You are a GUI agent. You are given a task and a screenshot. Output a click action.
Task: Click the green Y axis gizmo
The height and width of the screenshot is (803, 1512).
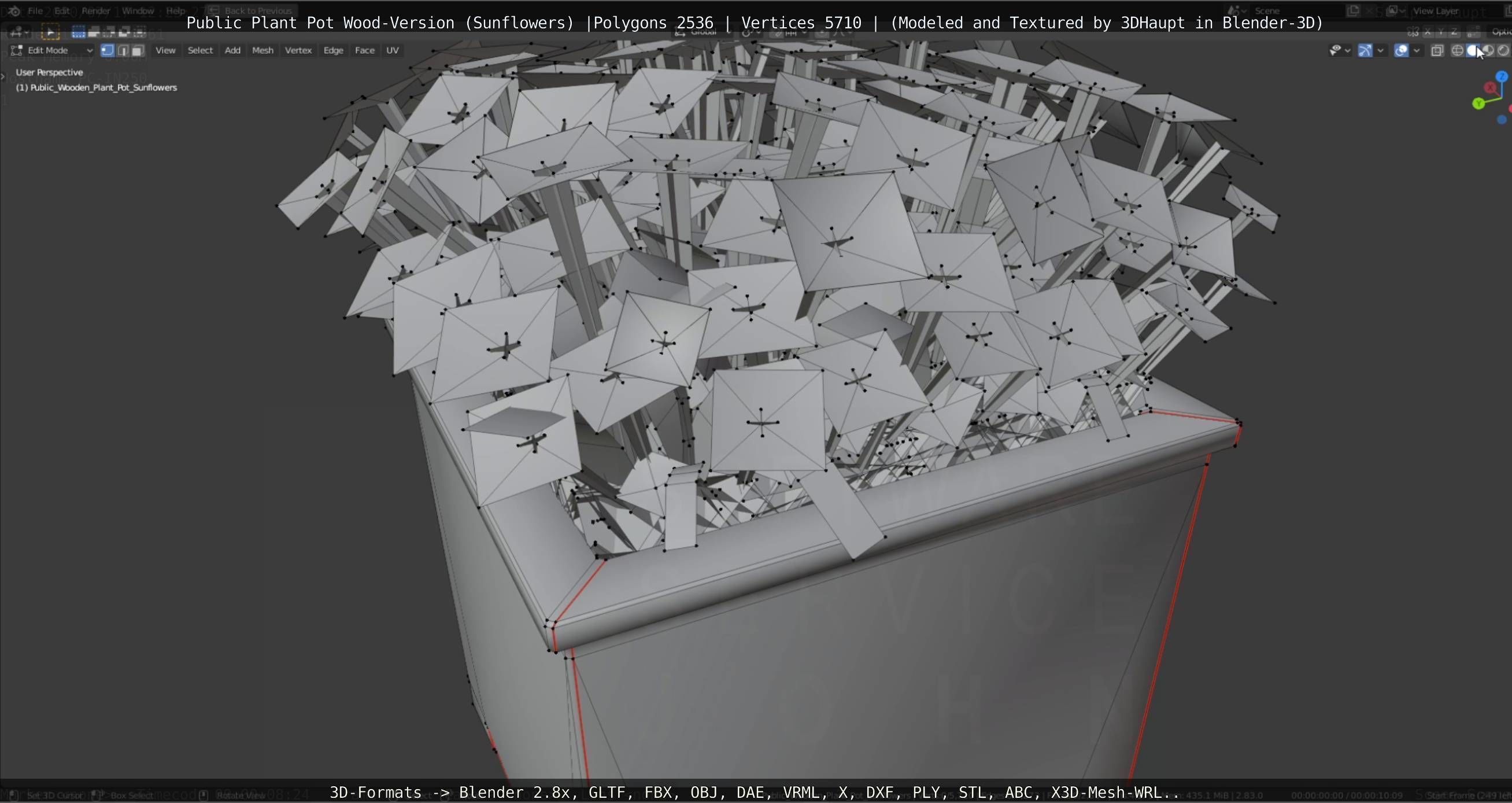(x=1478, y=104)
